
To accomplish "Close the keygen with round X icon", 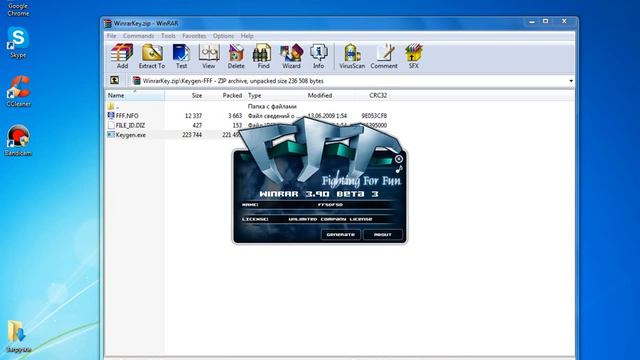I will (x=399, y=159).
